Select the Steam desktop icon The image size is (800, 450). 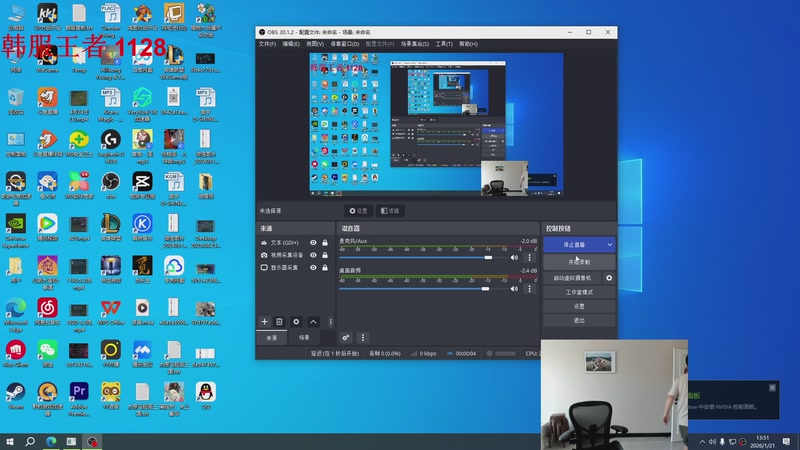(x=15, y=395)
